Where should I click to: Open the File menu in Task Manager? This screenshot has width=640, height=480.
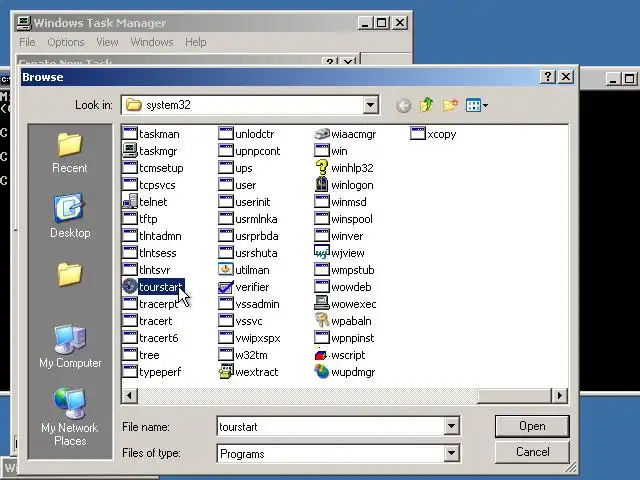27,42
